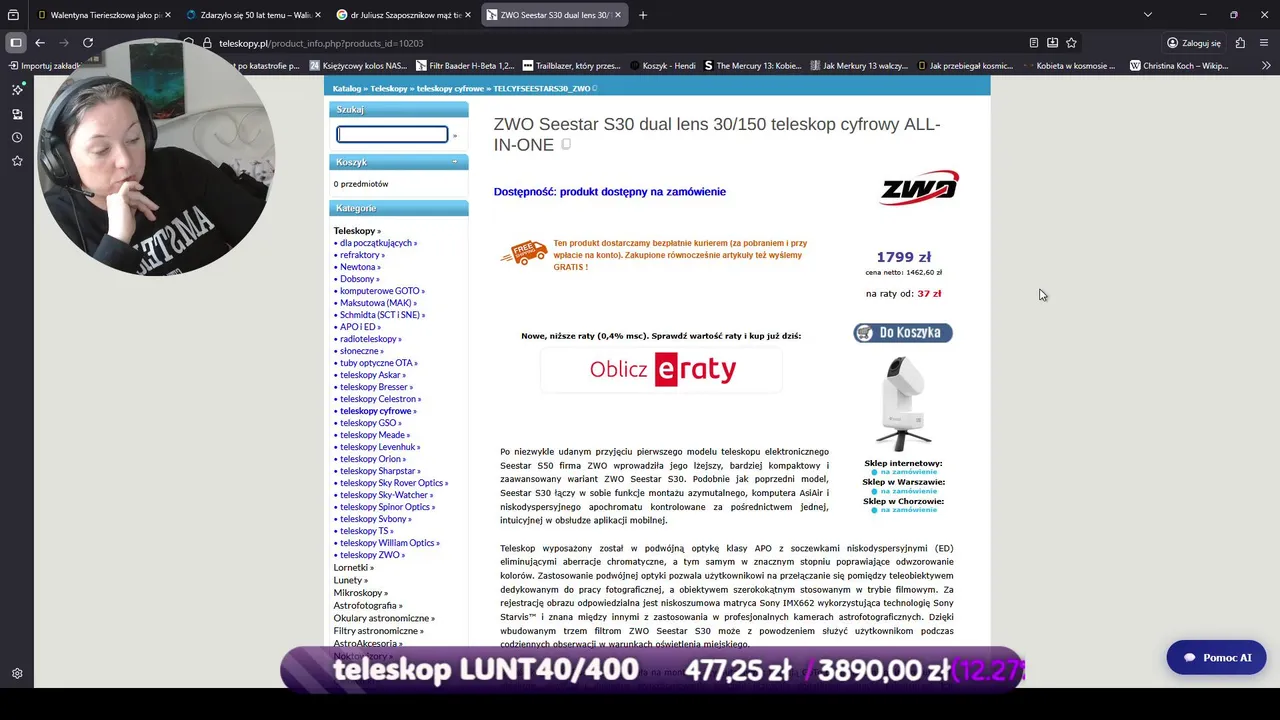Close the ZWO Seestar S30 tab
The width and height of the screenshot is (1280, 720).
(619, 15)
